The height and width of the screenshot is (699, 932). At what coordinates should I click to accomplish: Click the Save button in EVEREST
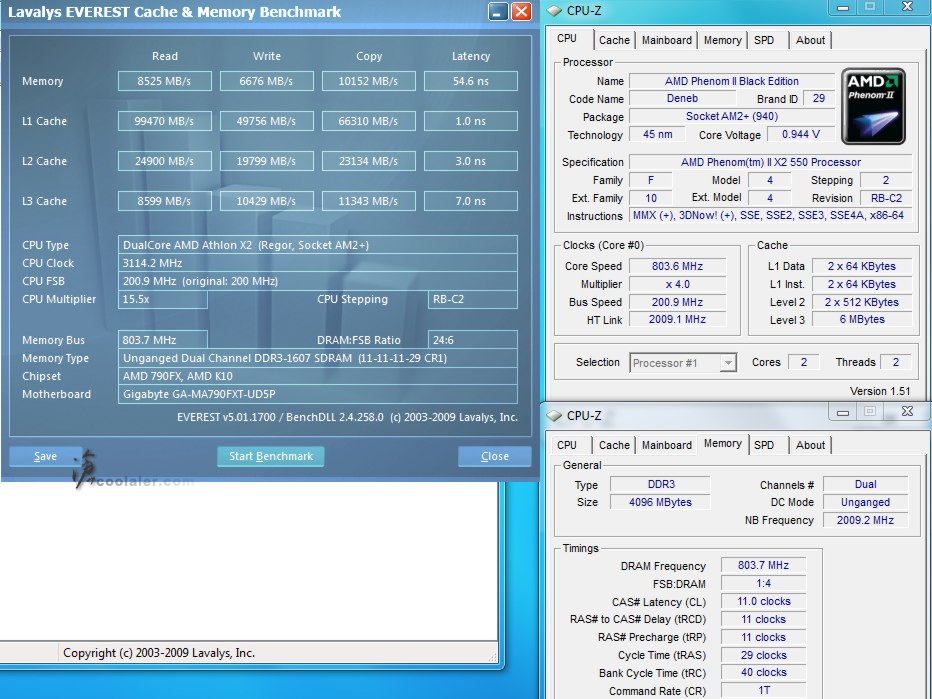(46, 456)
